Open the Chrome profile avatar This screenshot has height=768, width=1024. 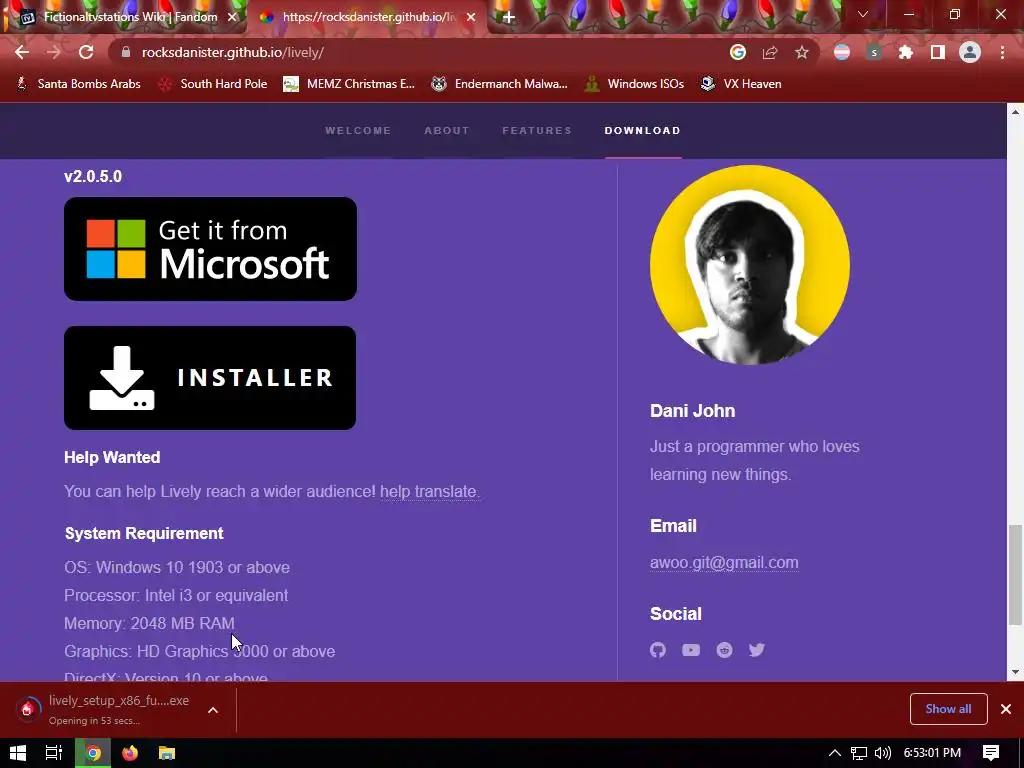970,52
